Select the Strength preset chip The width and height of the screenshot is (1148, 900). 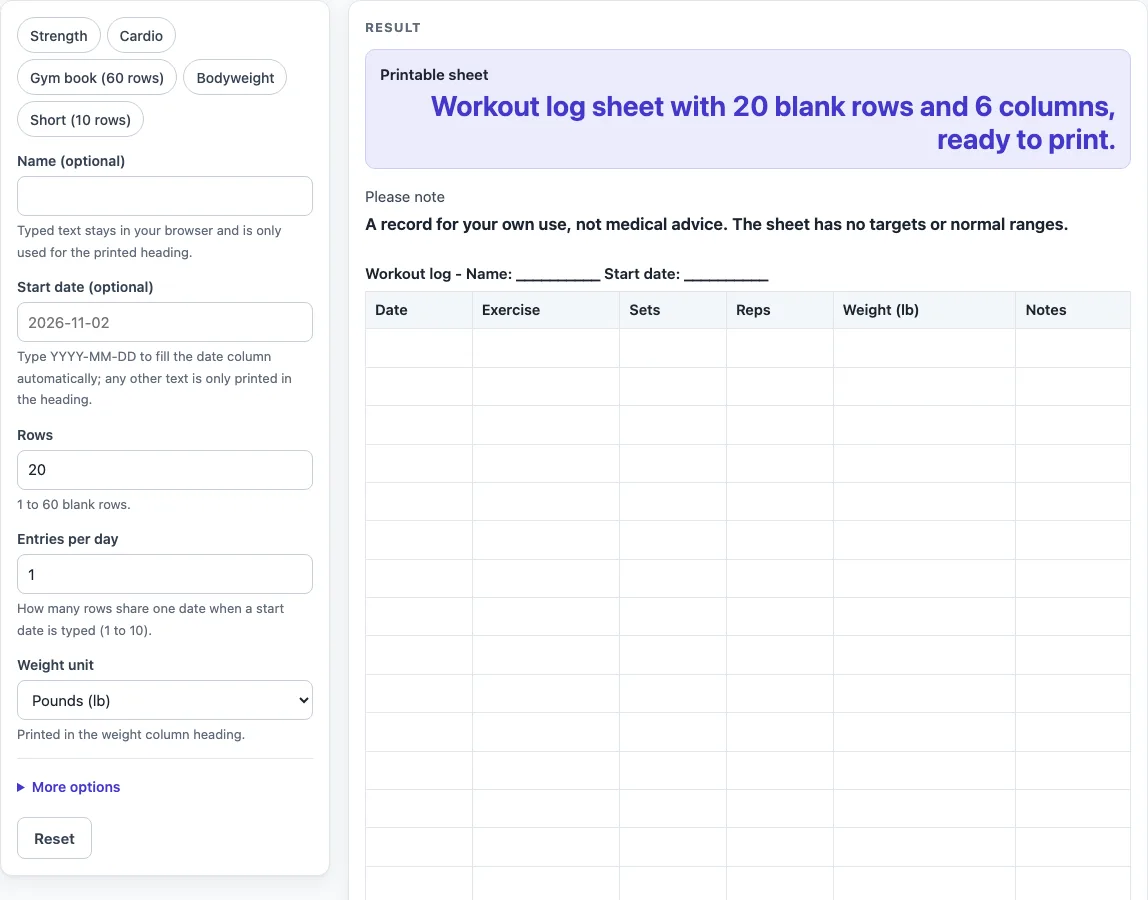click(x=59, y=36)
